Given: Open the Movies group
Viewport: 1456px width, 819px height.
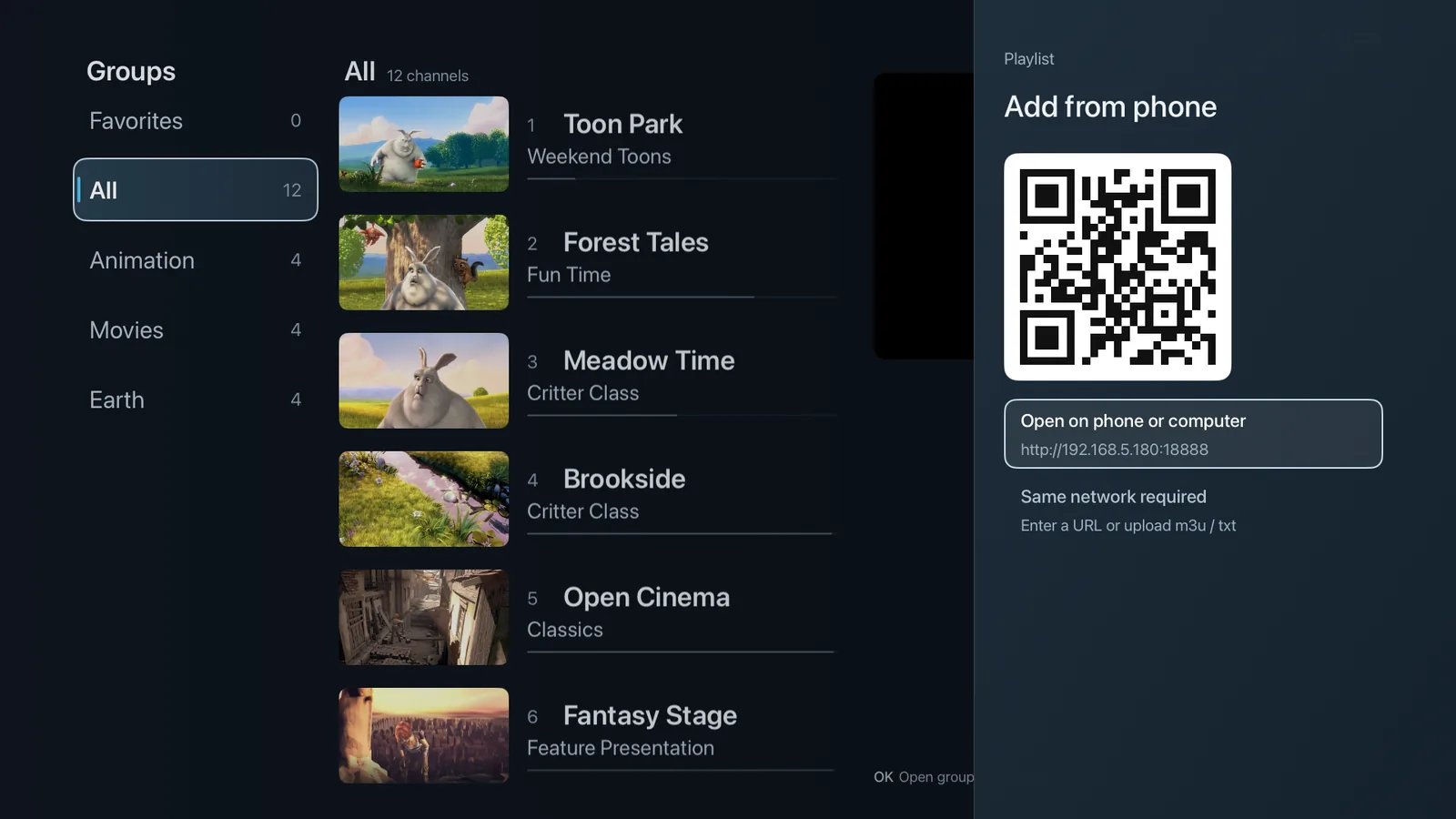Looking at the screenshot, I should [195, 330].
